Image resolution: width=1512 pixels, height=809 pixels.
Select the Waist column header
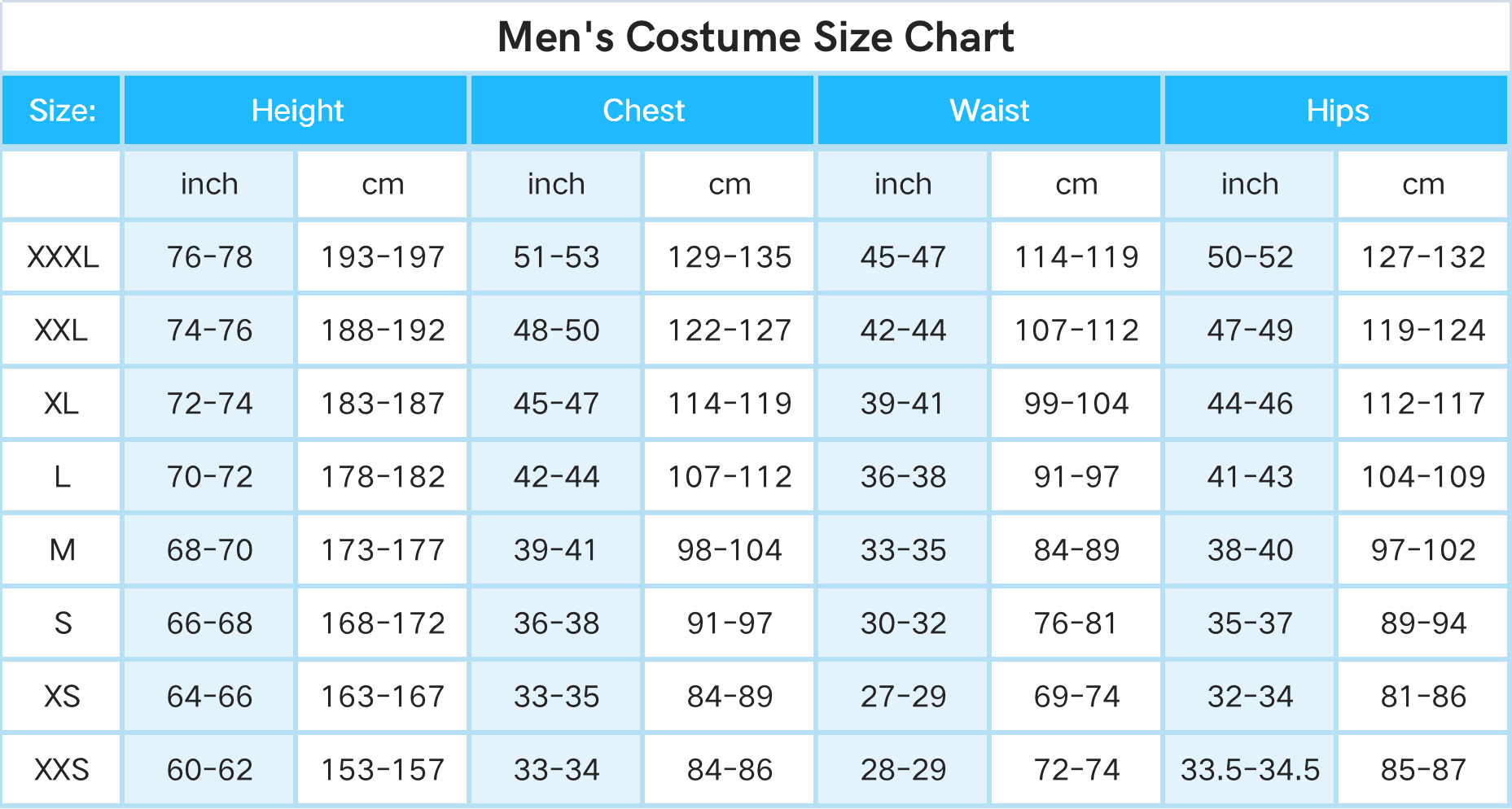pos(989,111)
